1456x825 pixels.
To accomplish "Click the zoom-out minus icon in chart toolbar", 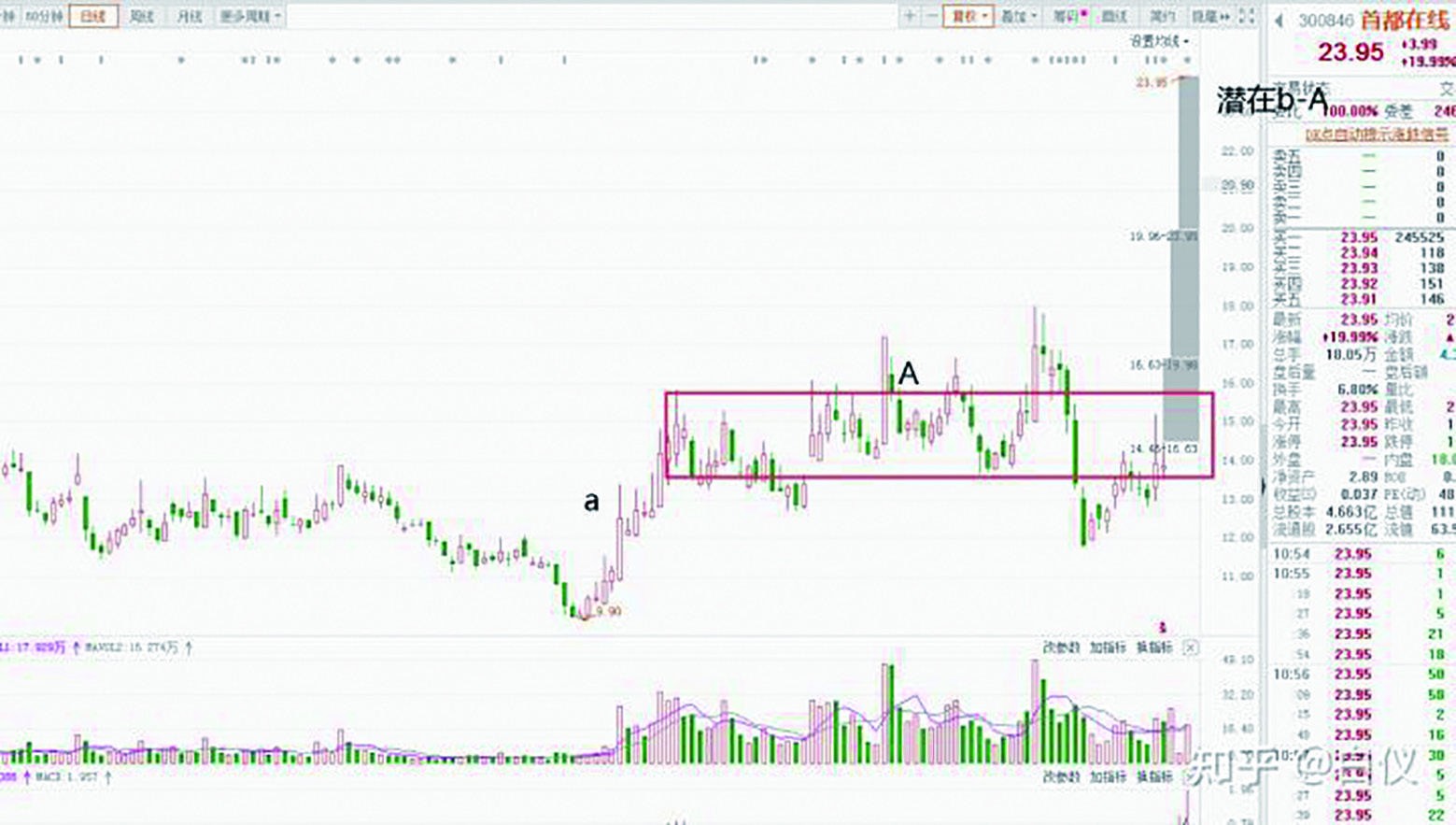I will pos(932,16).
